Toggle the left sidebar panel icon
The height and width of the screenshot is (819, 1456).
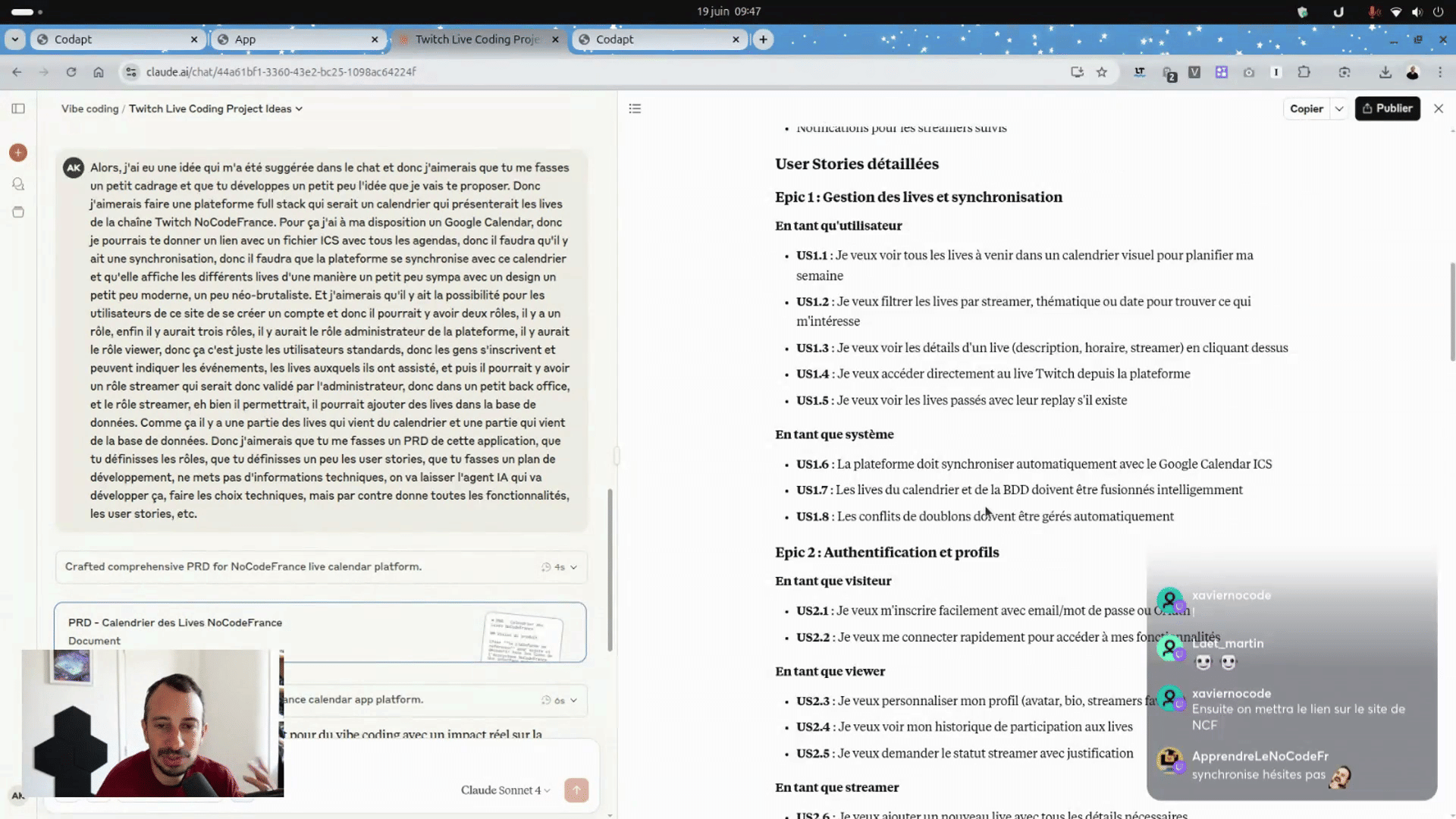click(x=18, y=108)
